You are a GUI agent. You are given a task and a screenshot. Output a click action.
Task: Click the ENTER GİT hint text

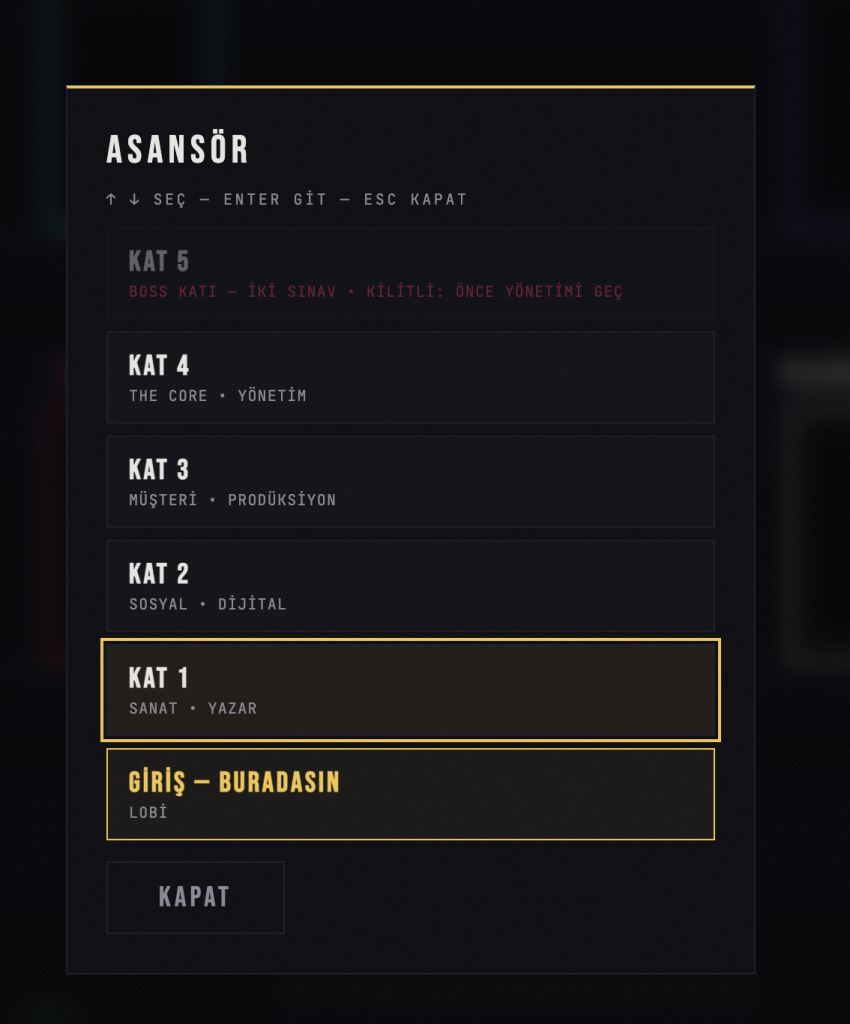click(275, 199)
